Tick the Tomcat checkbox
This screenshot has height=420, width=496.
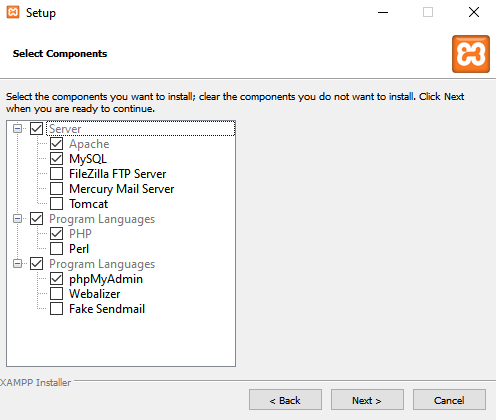56,204
